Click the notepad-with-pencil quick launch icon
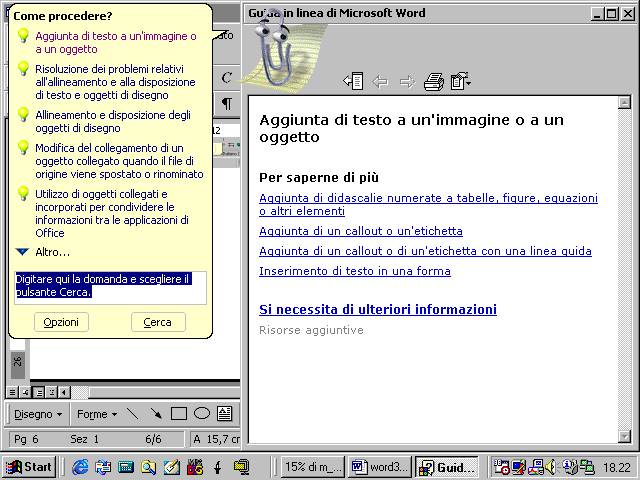 click(171, 467)
